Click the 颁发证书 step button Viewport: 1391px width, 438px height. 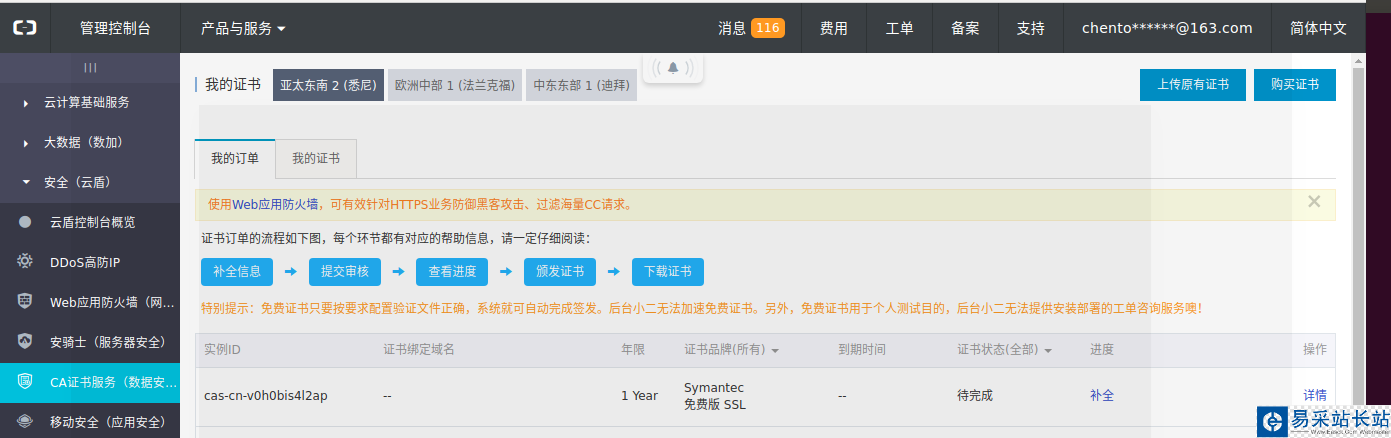coord(560,272)
